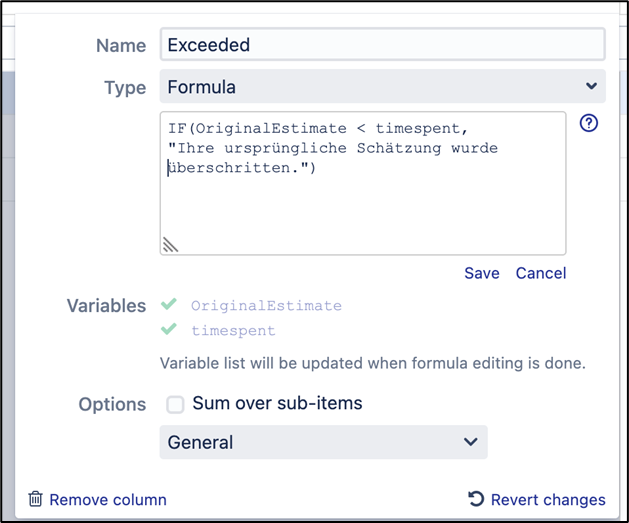Screen dimensions: 629x523
Task: Click the chevron arrow of the Type dropdown
Action: (x=591, y=86)
